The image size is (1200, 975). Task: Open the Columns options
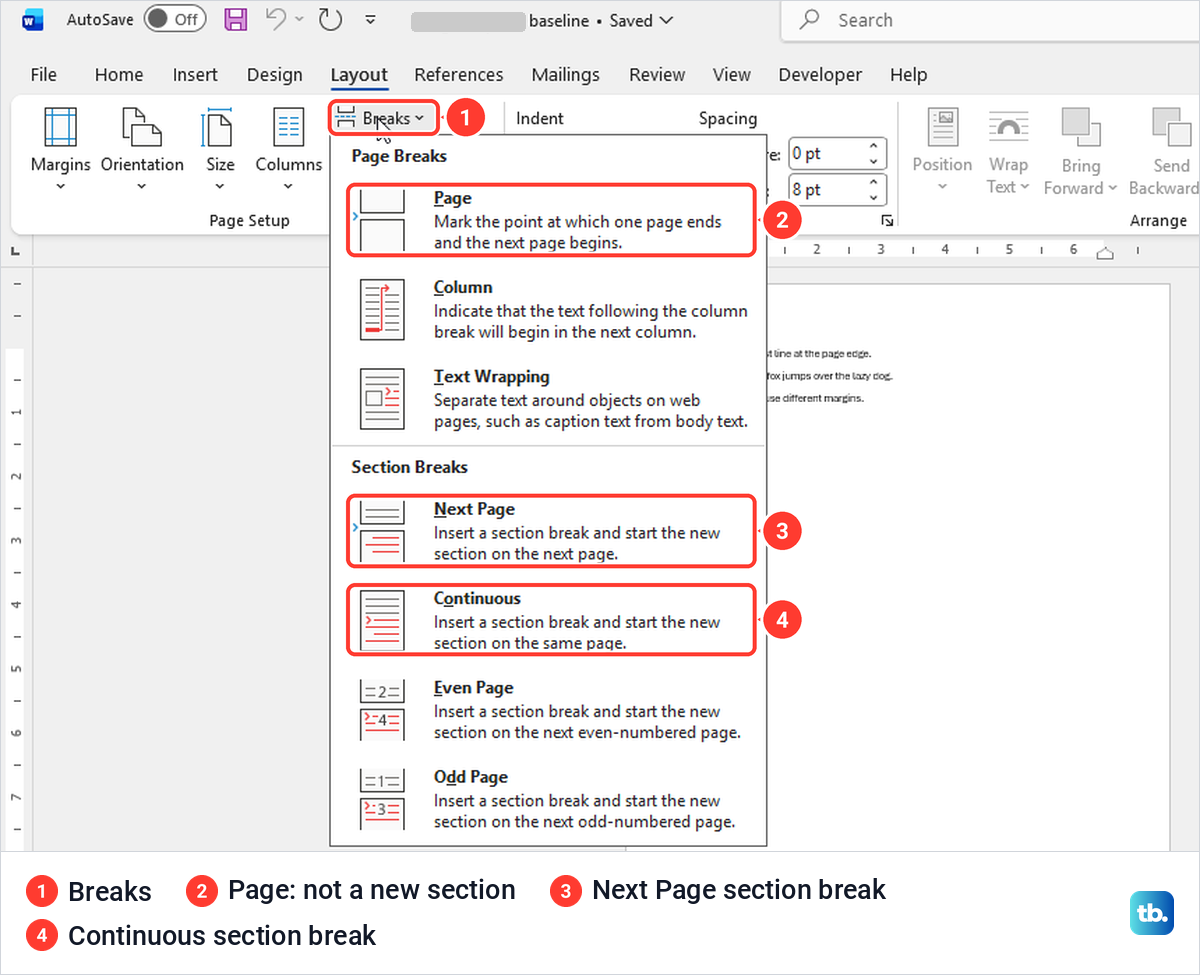coord(288,150)
